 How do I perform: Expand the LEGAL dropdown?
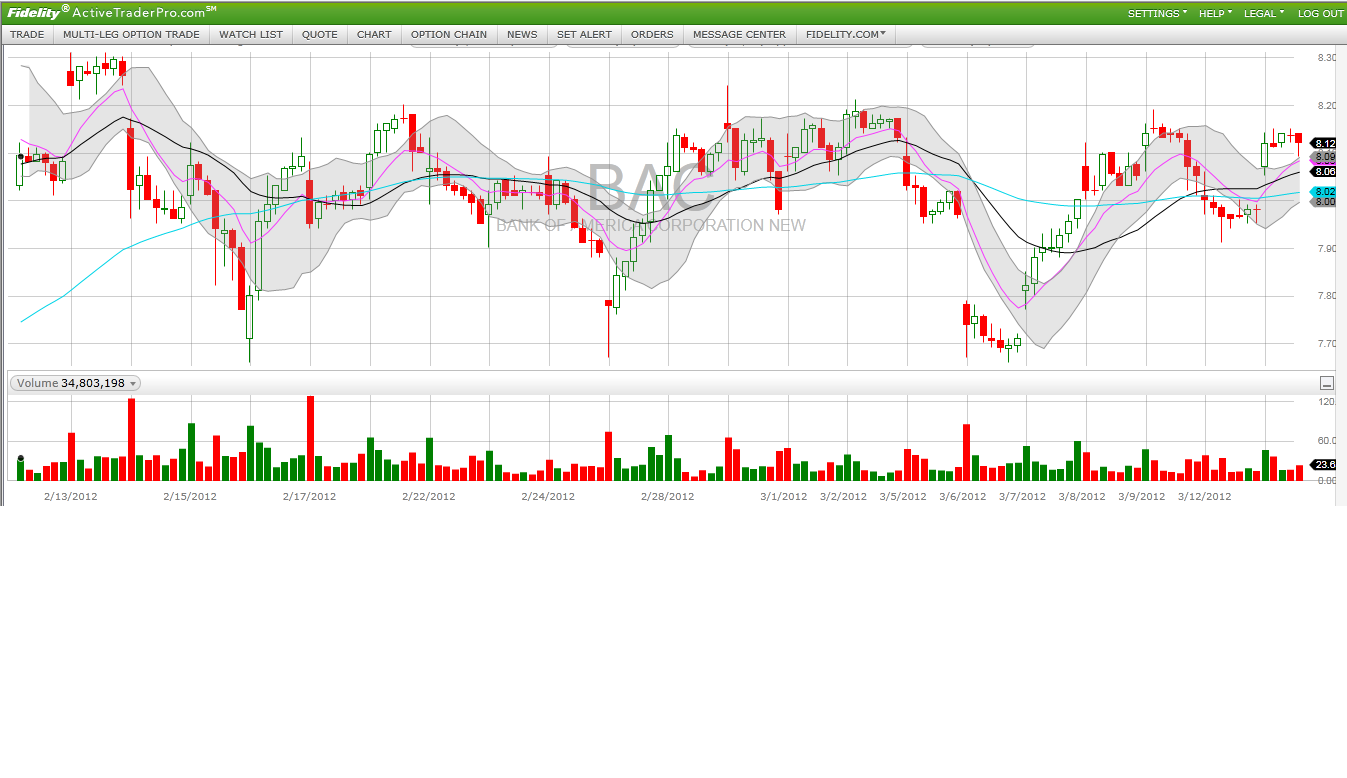point(1264,13)
